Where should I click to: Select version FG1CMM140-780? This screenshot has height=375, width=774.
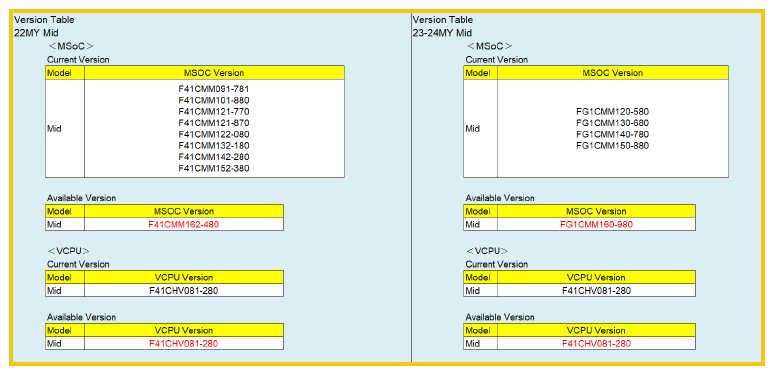click(x=613, y=134)
